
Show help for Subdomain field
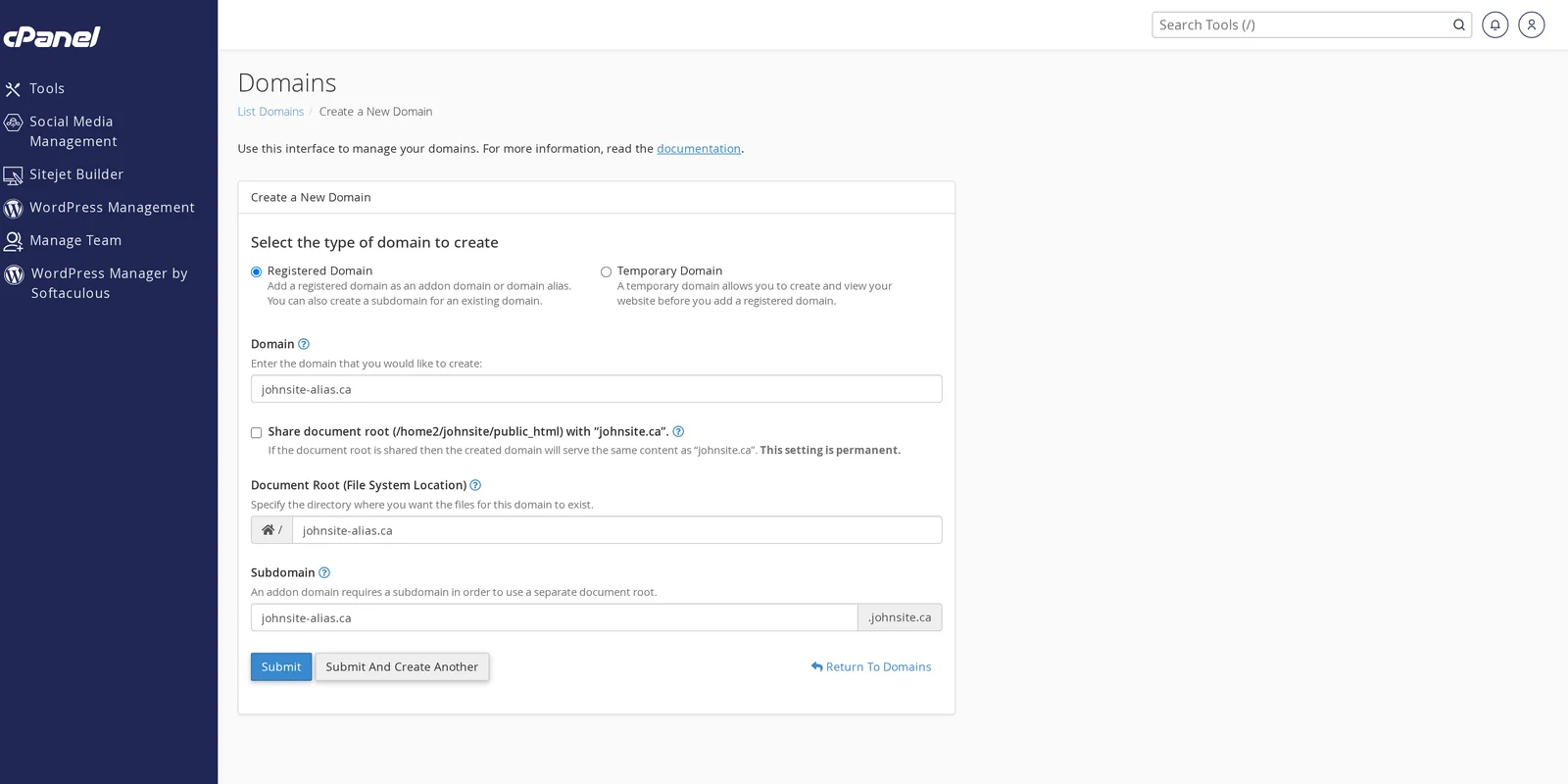pos(324,572)
